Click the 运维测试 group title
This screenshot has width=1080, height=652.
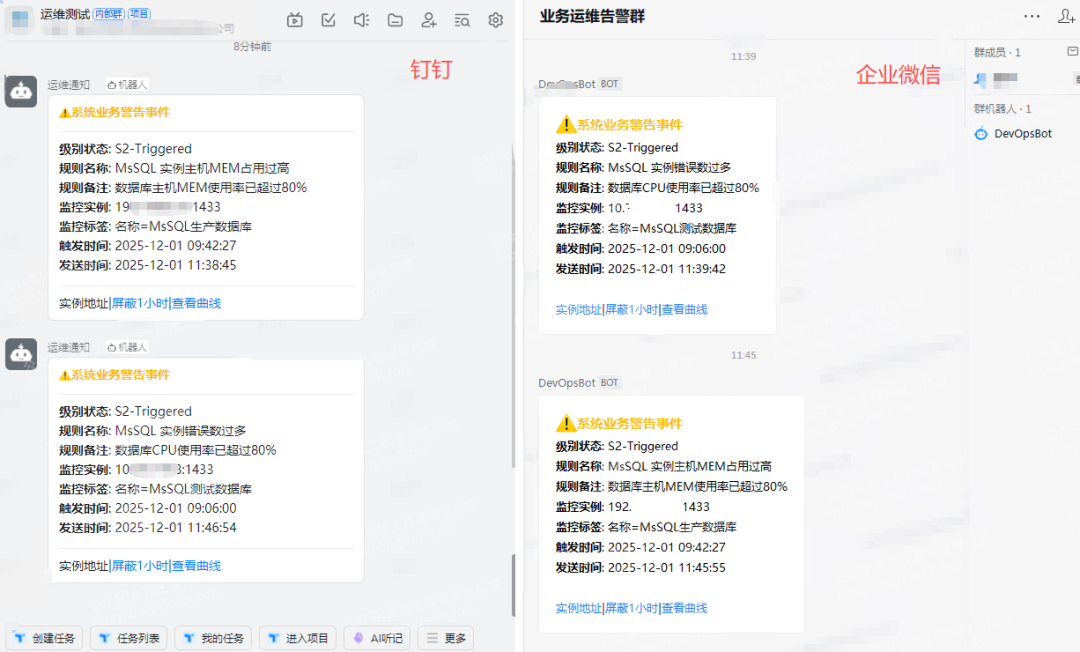[x=65, y=14]
